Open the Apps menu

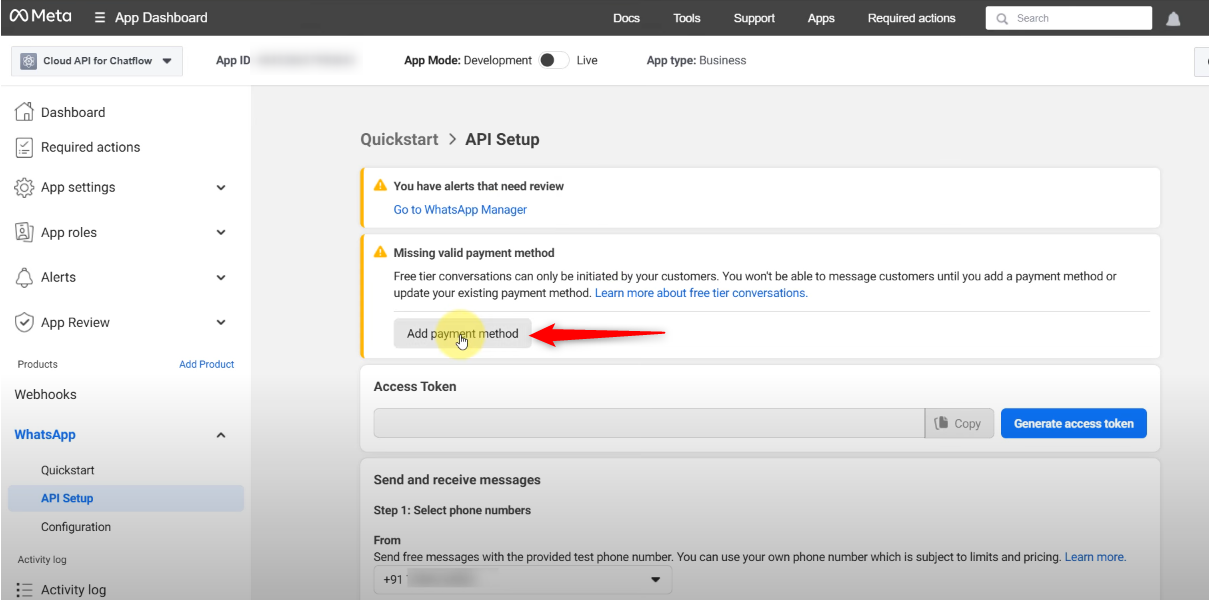[821, 18]
